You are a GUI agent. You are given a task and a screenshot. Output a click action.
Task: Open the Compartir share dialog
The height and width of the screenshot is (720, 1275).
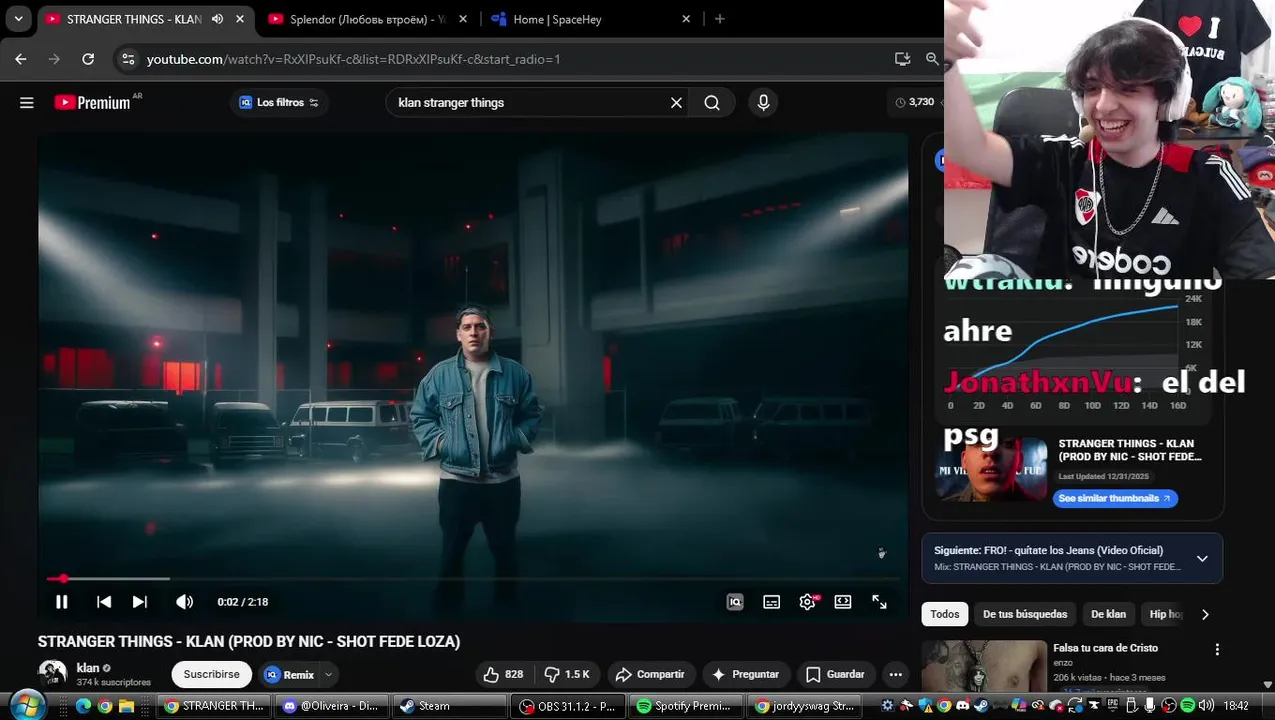(x=650, y=674)
